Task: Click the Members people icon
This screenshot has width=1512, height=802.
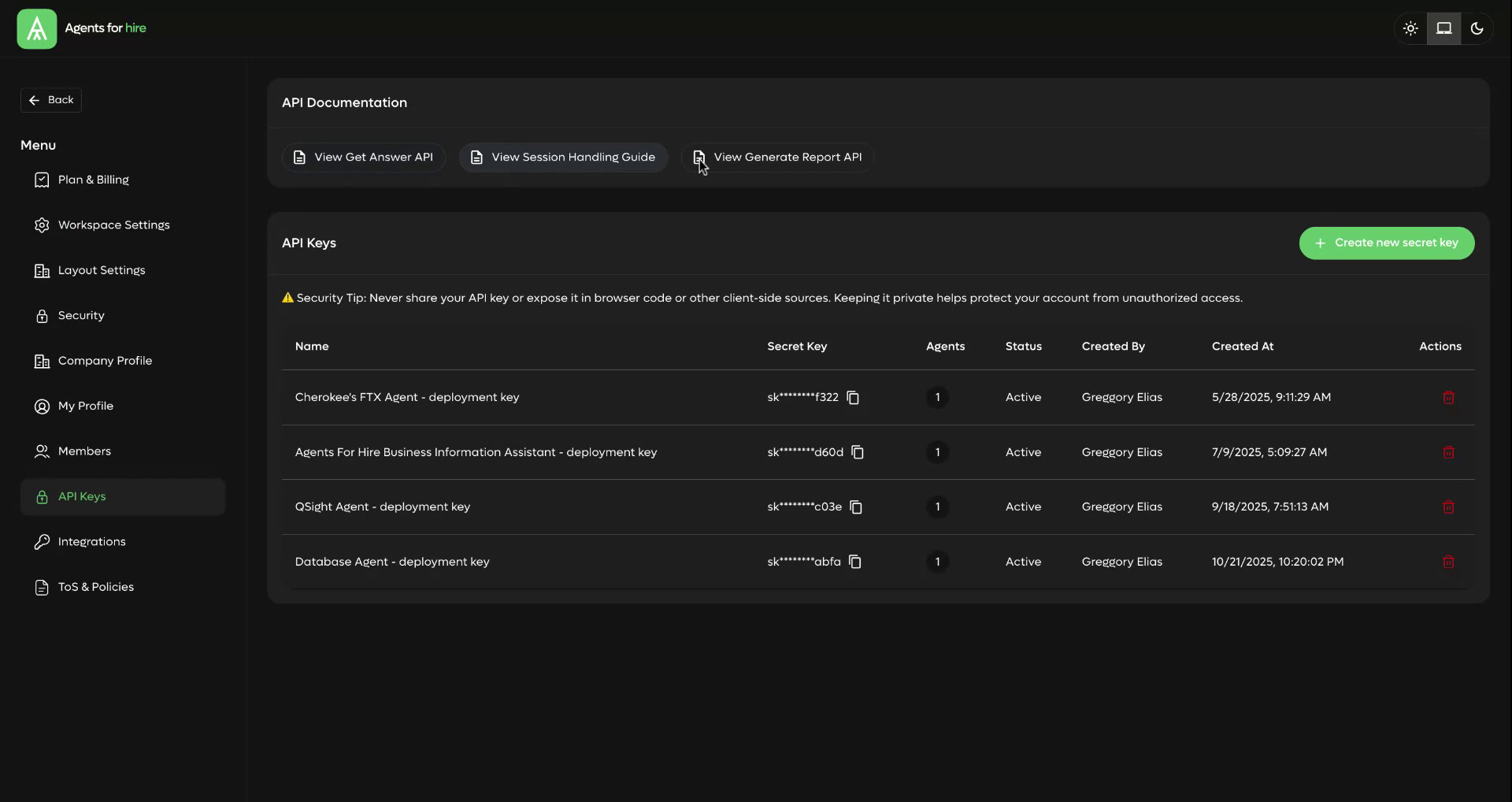Action: (42, 451)
